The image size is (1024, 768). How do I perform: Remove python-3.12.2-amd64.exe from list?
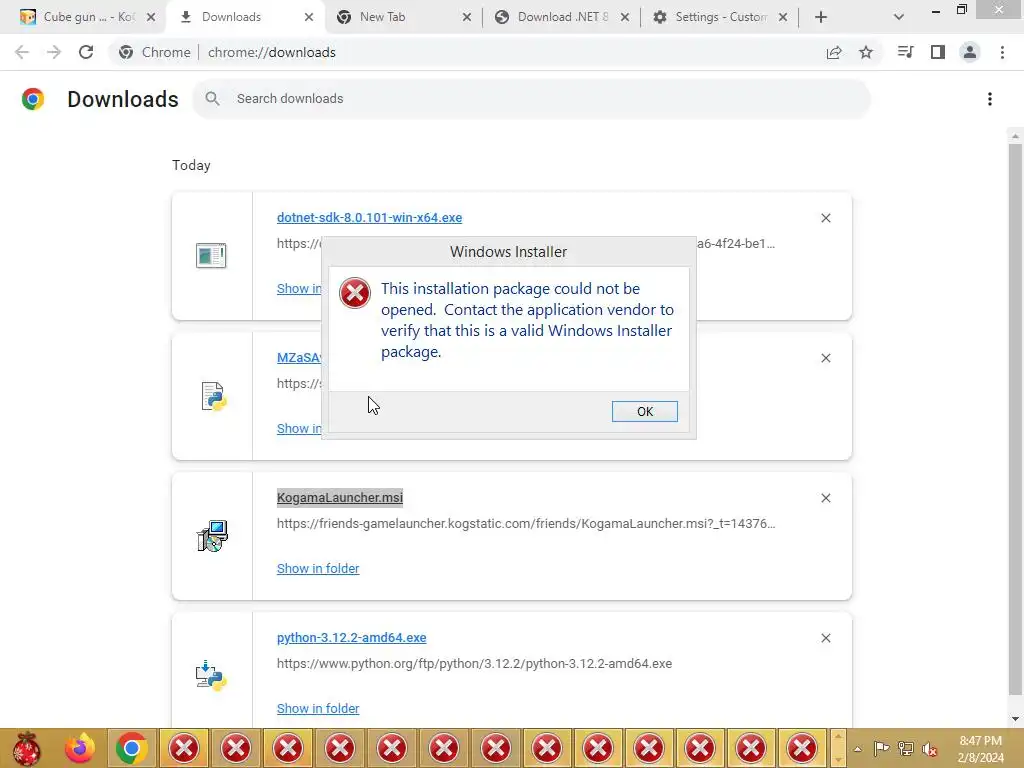pyautogui.click(x=825, y=638)
